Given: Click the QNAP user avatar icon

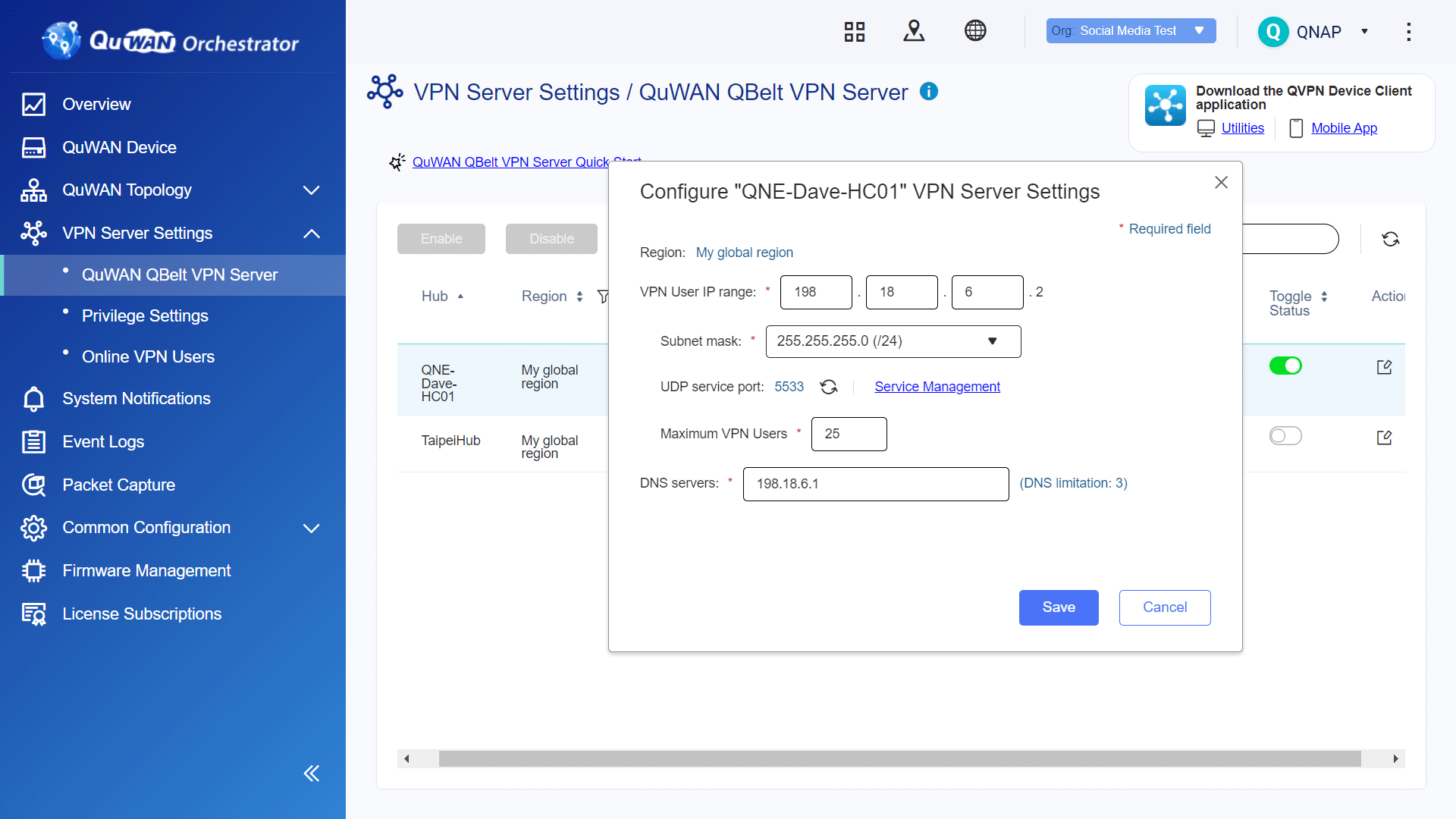Looking at the screenshot, I should 1273,32.
